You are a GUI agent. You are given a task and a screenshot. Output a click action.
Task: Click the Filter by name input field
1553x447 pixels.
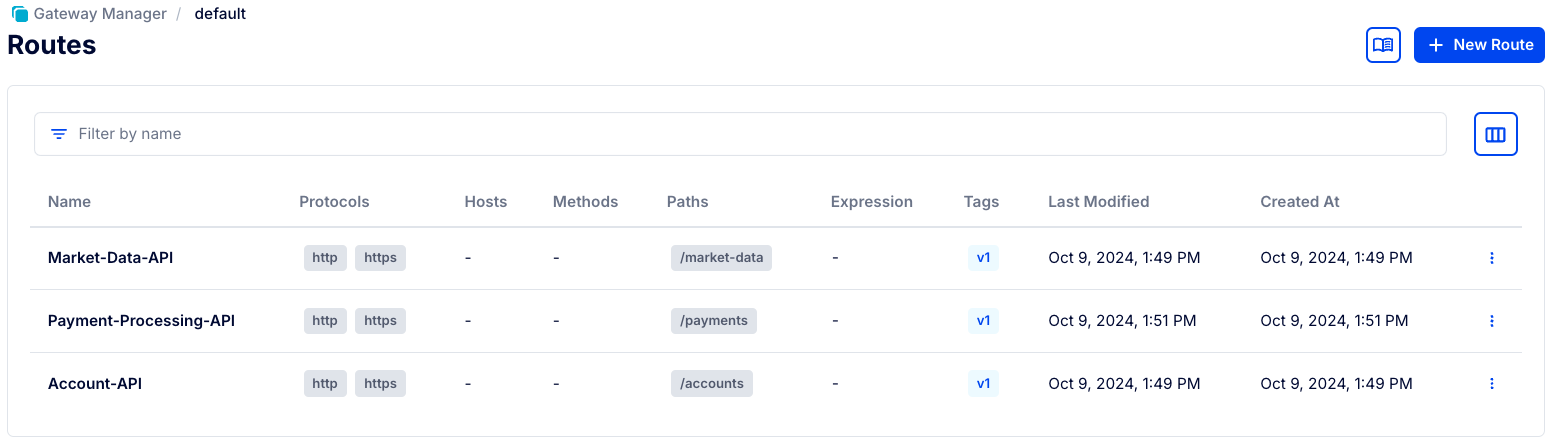click(740, 134)
